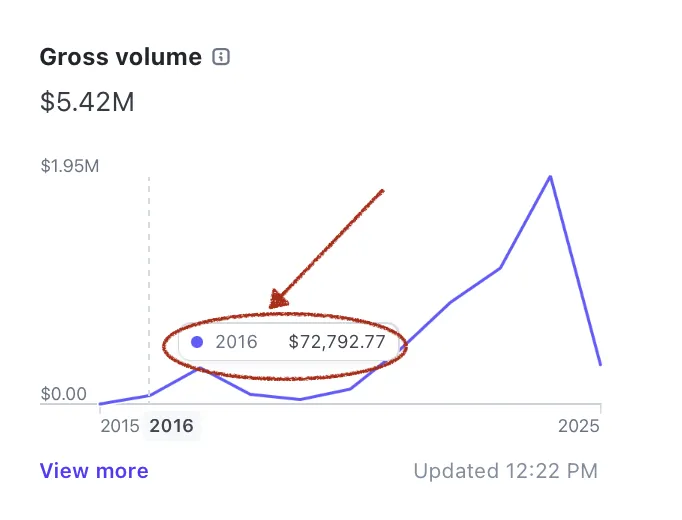Click the data point where line crosses dashed marker
Image resolution: width=682 pixels, height=520 pixels.
pos(149,396)
